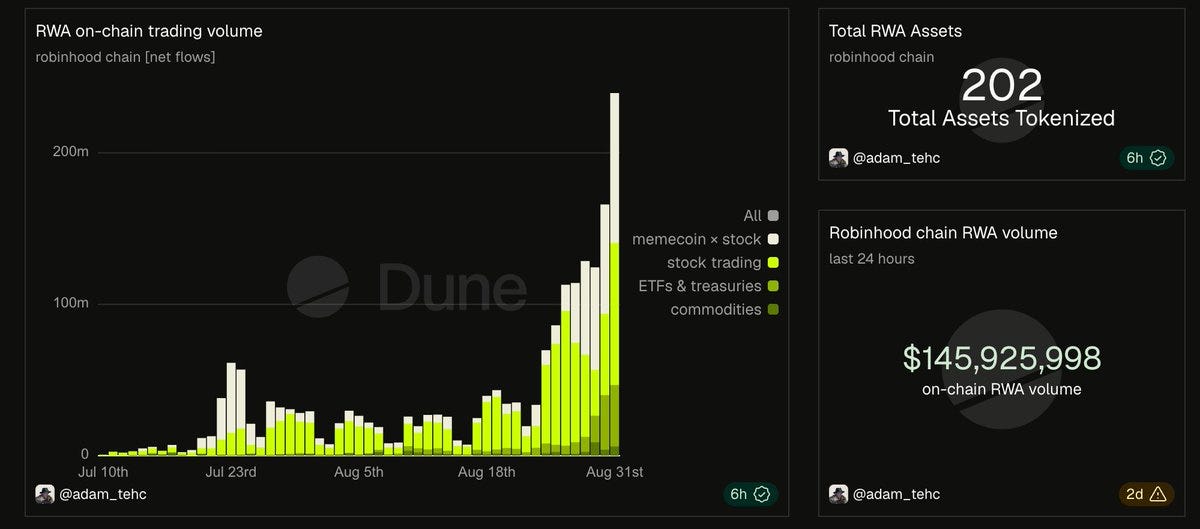
Task: Toggle the 'stock trading' legend series
Action: tap(722, 263)
